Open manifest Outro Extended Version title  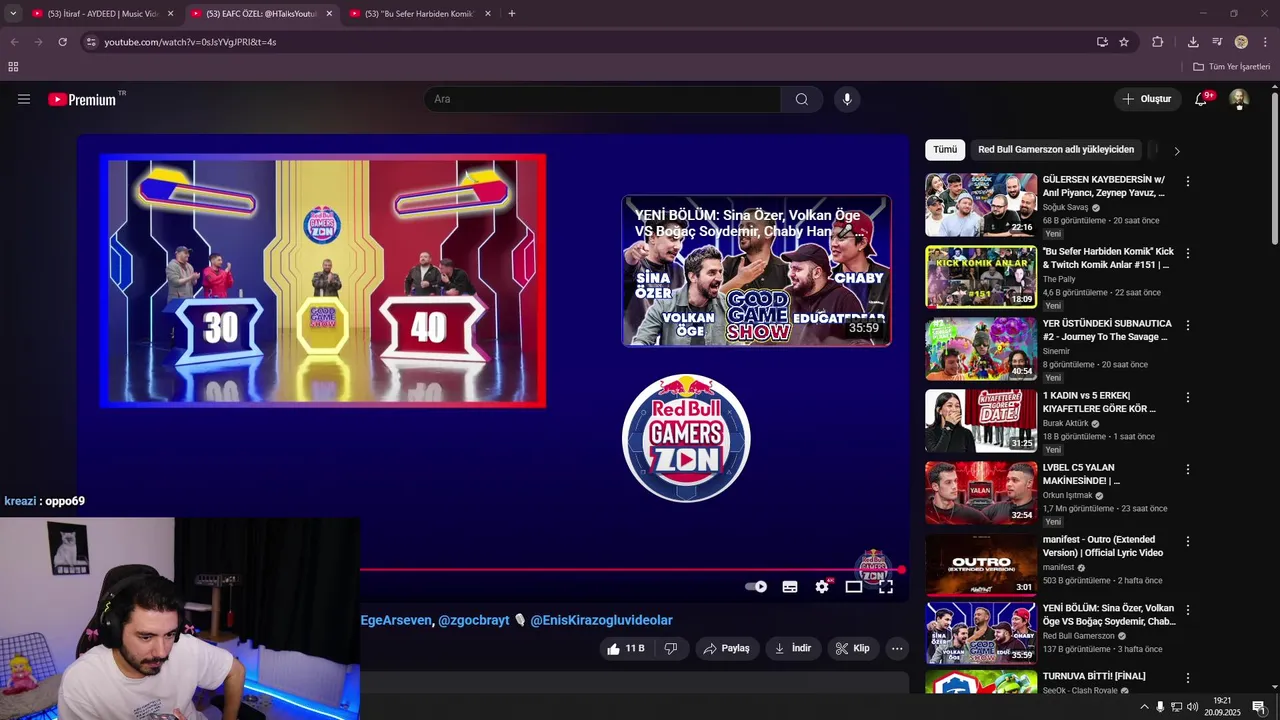(x=1103, y=546)
